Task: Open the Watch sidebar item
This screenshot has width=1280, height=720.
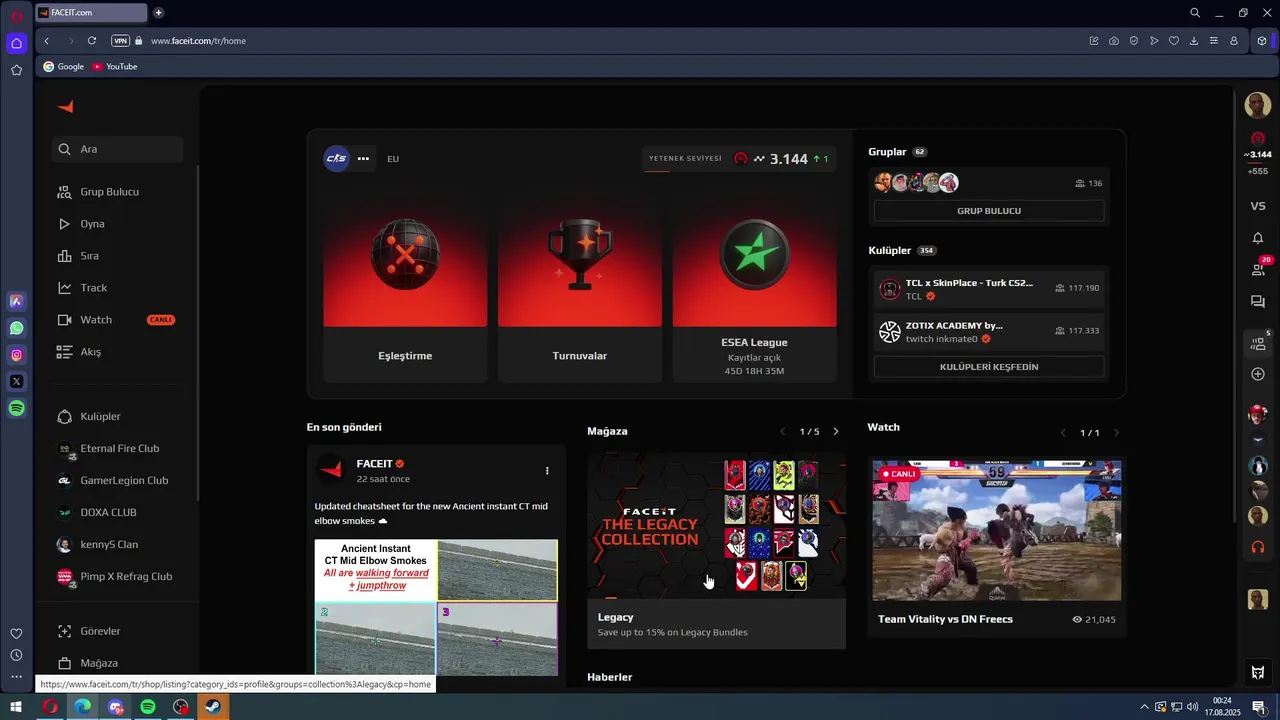Action: point(96,320)
